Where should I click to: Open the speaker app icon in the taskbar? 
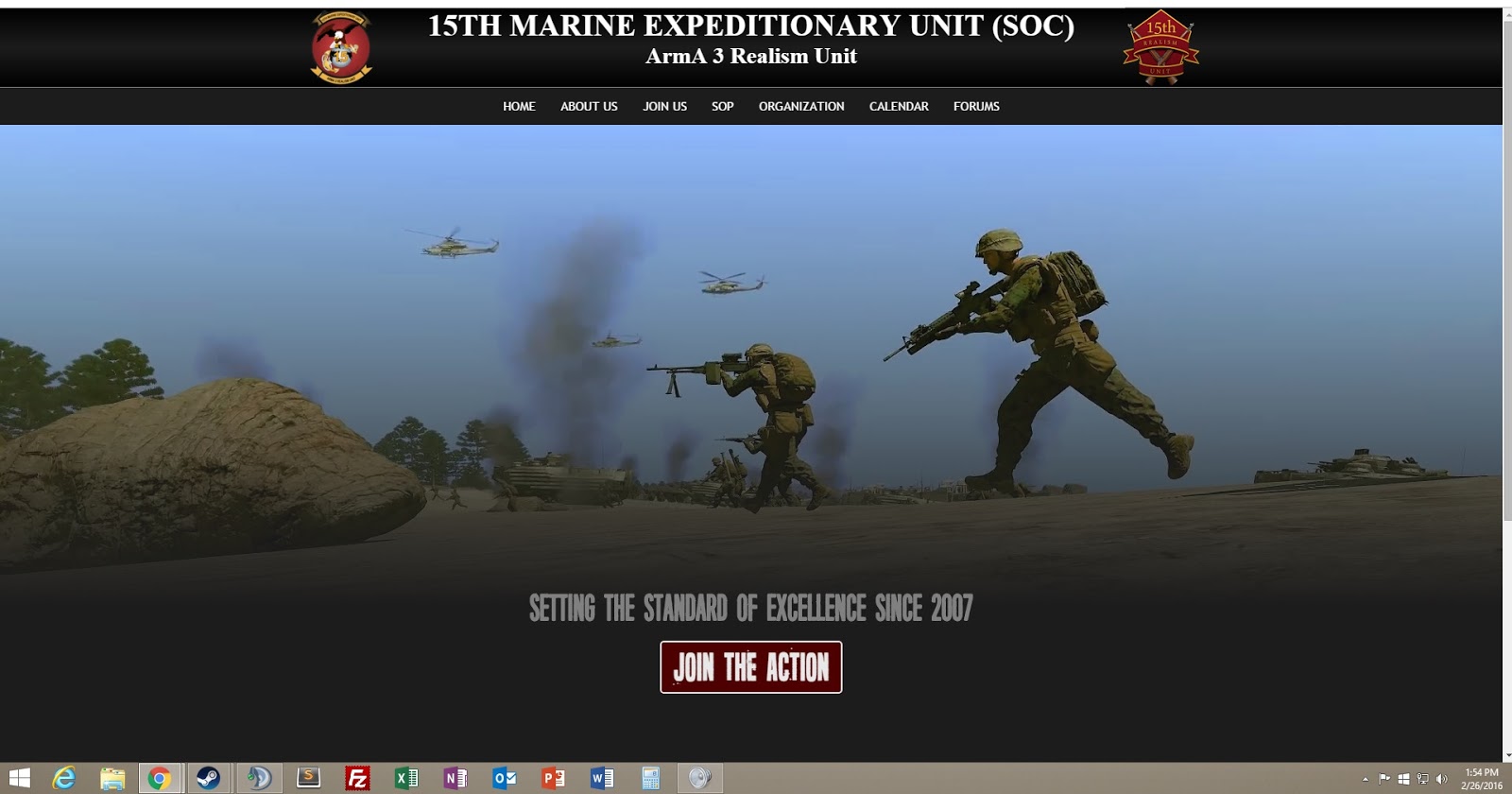point(700,778)
